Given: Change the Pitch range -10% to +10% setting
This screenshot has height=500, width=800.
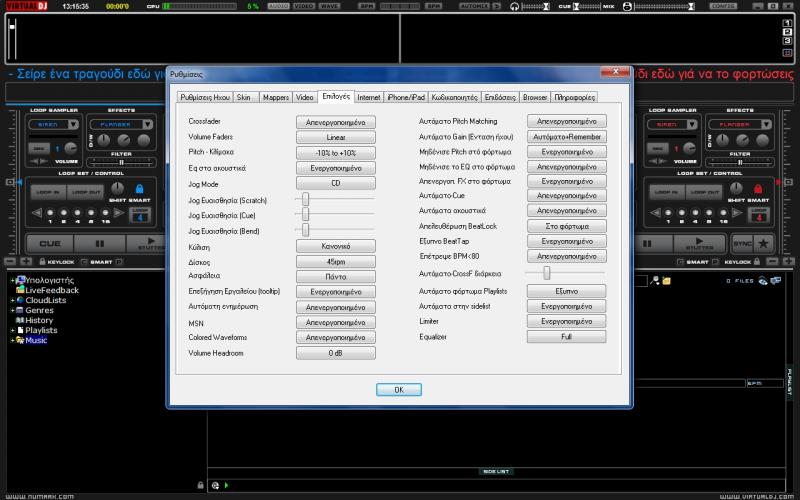Looking at the screenshot, I should click(x=336, y=153).
